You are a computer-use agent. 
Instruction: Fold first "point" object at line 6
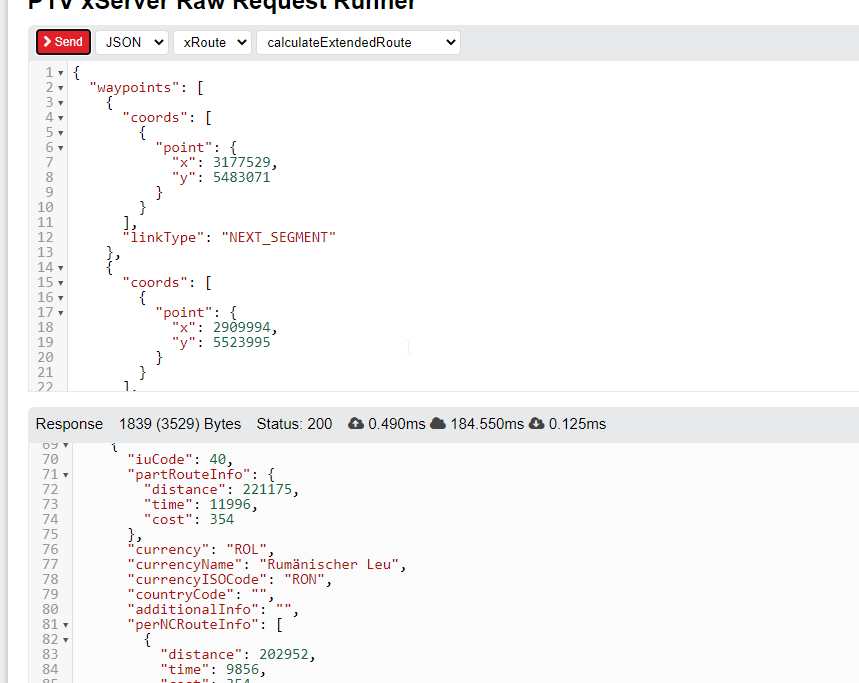tap(61, 148)
